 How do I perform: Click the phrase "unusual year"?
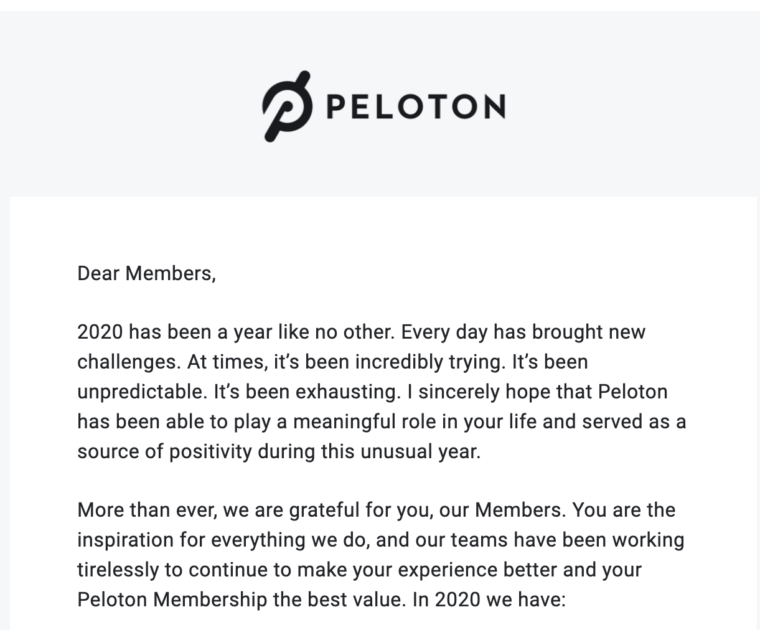click(427, 451)
